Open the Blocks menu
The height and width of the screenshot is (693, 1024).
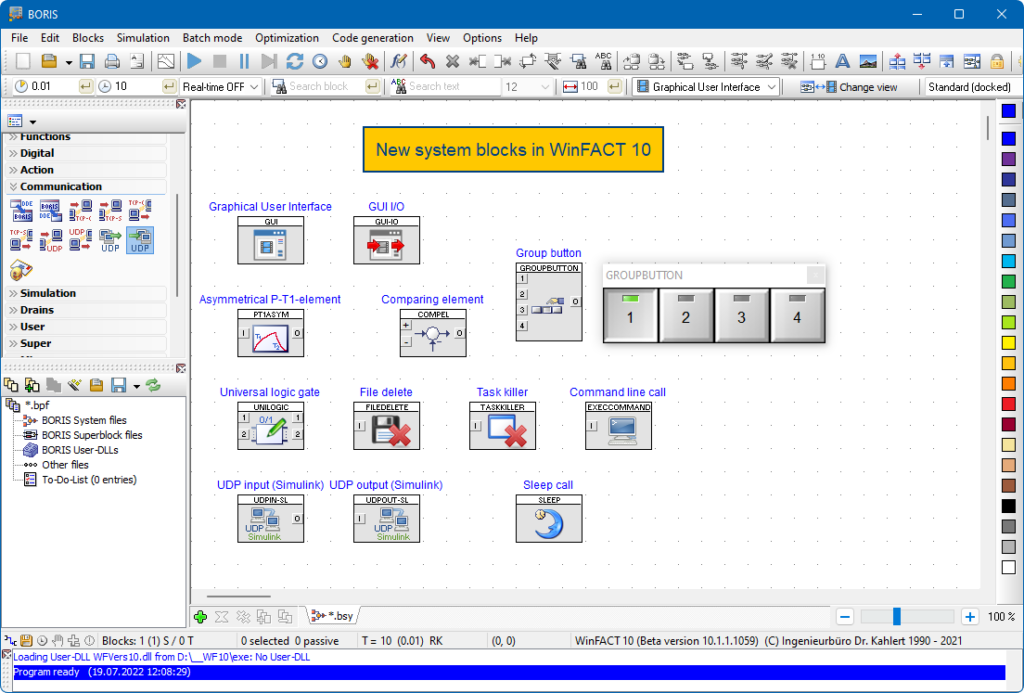tap(88, 38)
